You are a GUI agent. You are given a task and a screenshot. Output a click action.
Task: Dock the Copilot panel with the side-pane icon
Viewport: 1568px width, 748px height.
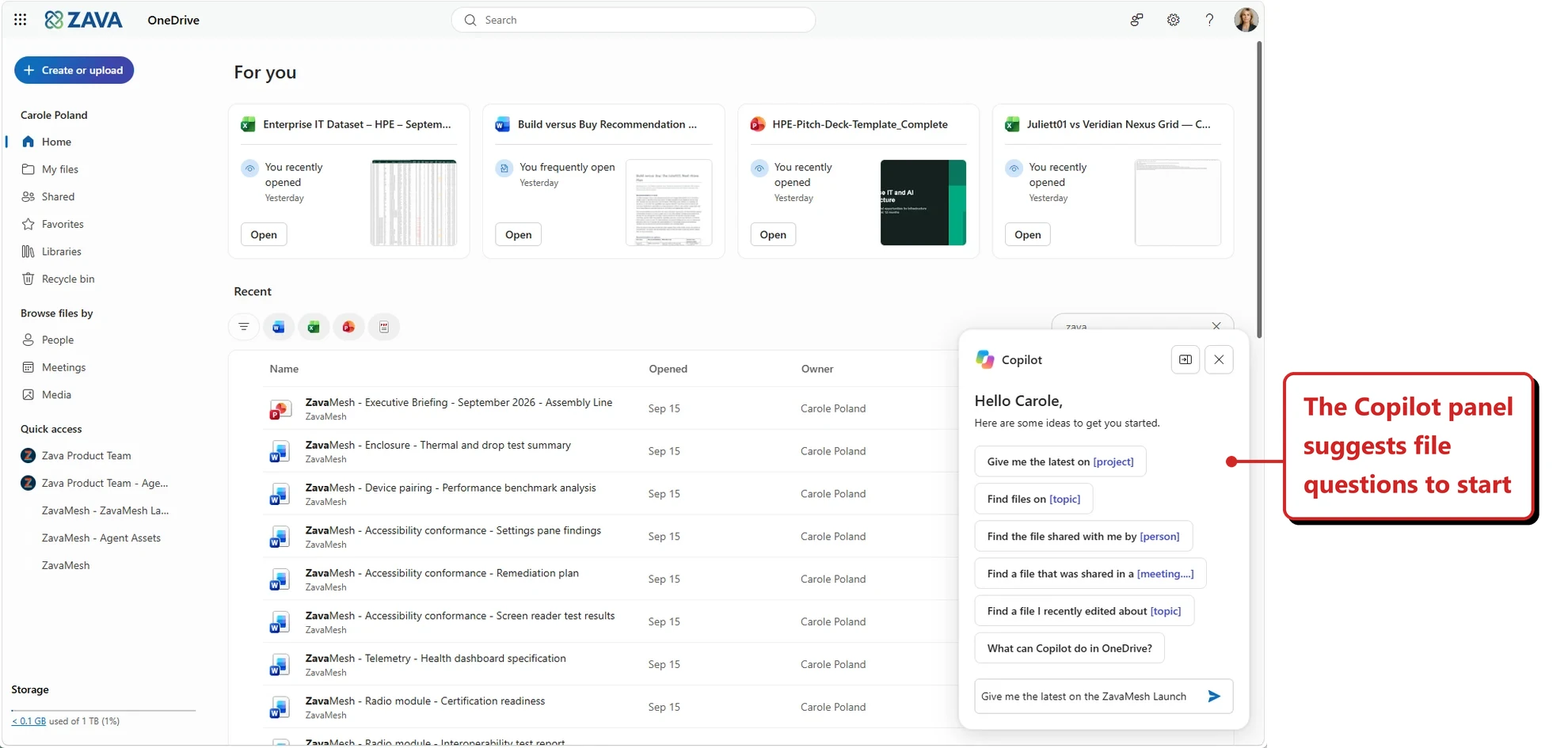click(x=1186, y=359)
